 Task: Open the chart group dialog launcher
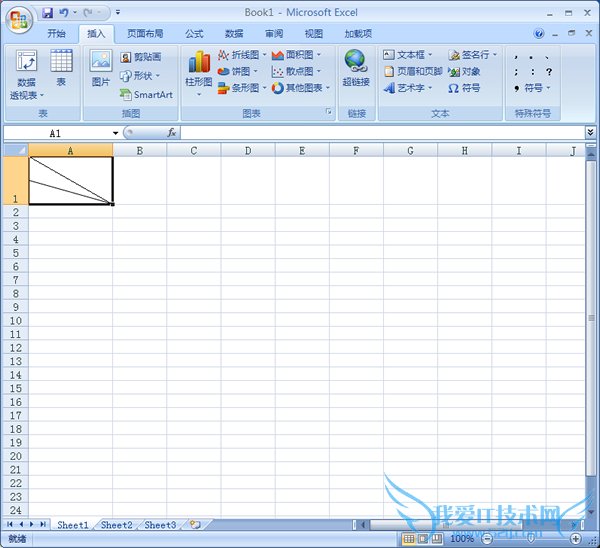pos(329,111)
